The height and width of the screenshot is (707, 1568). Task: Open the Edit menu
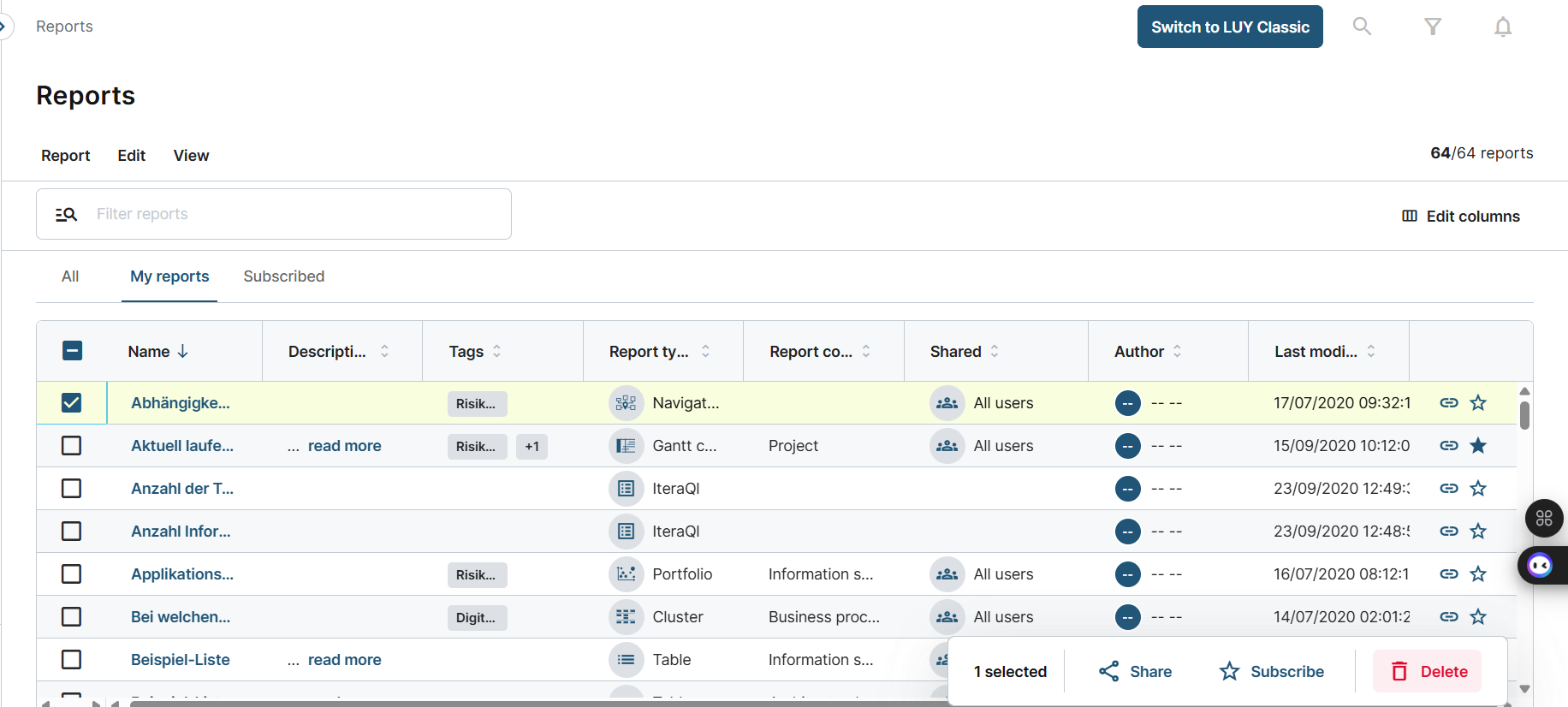tap(131, 156)
